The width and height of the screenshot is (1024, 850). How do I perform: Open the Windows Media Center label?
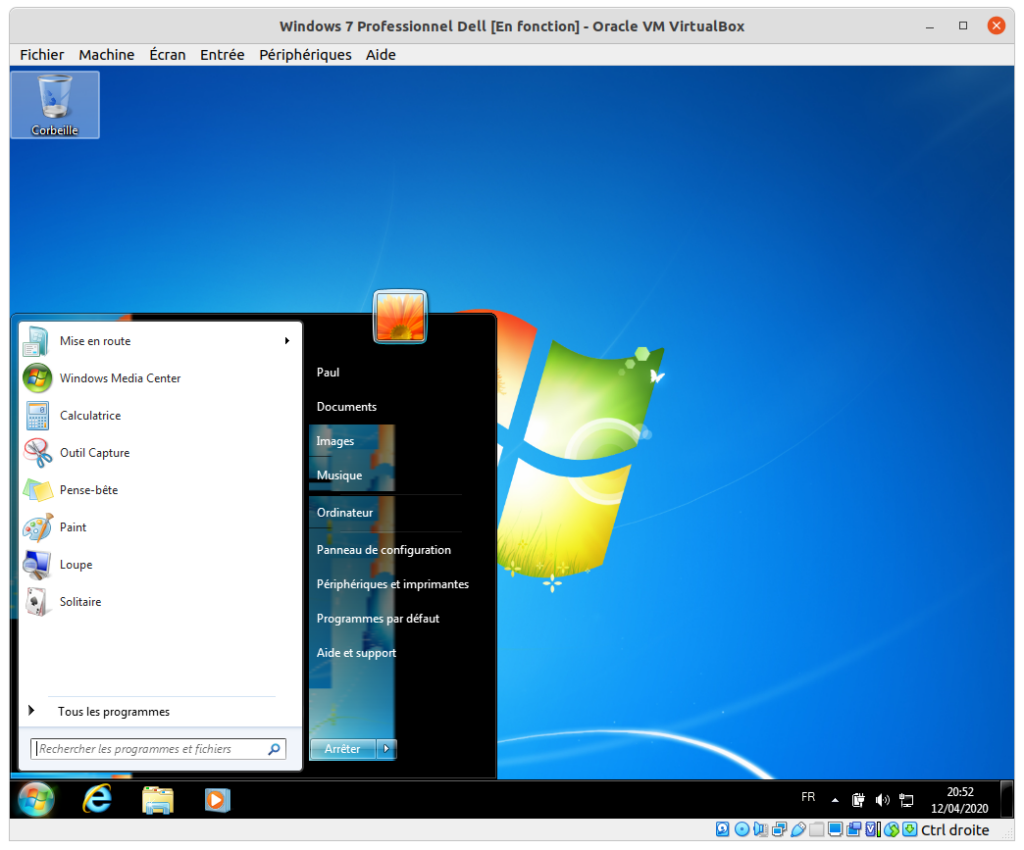120,378
